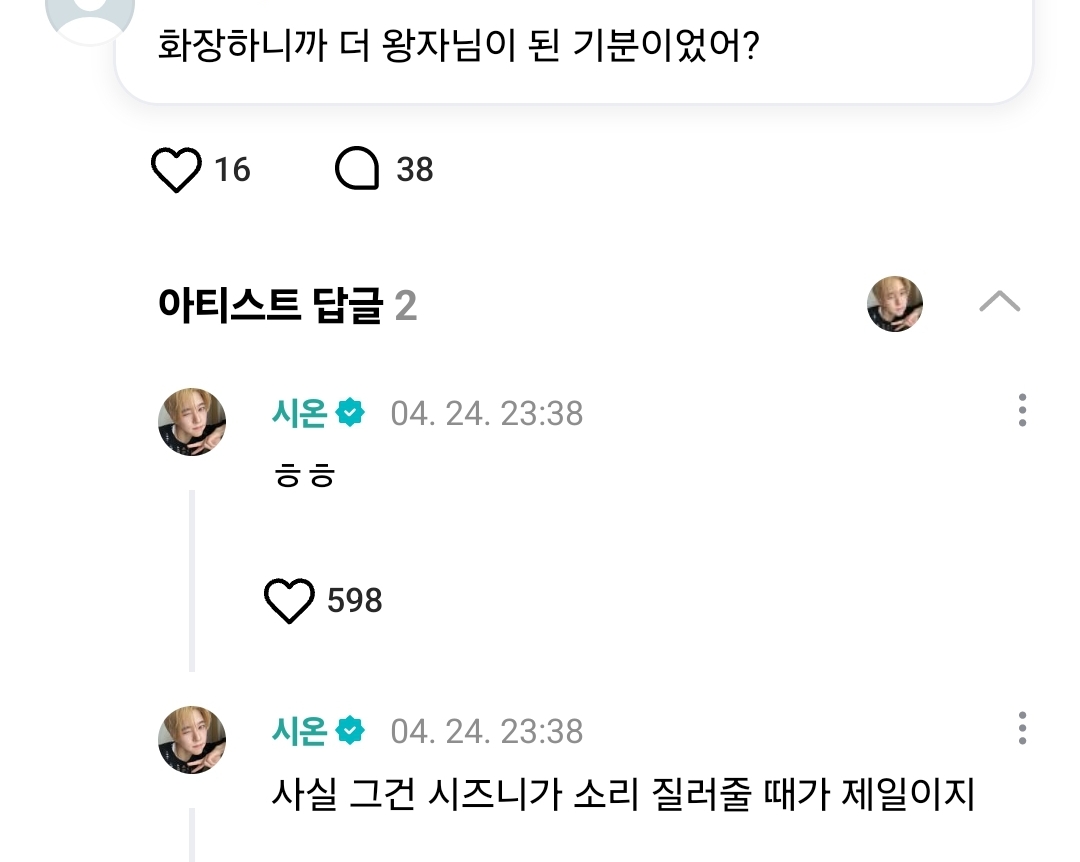Open replies via the speech bubble icon

pyautogui.click(x=357, y=170)
